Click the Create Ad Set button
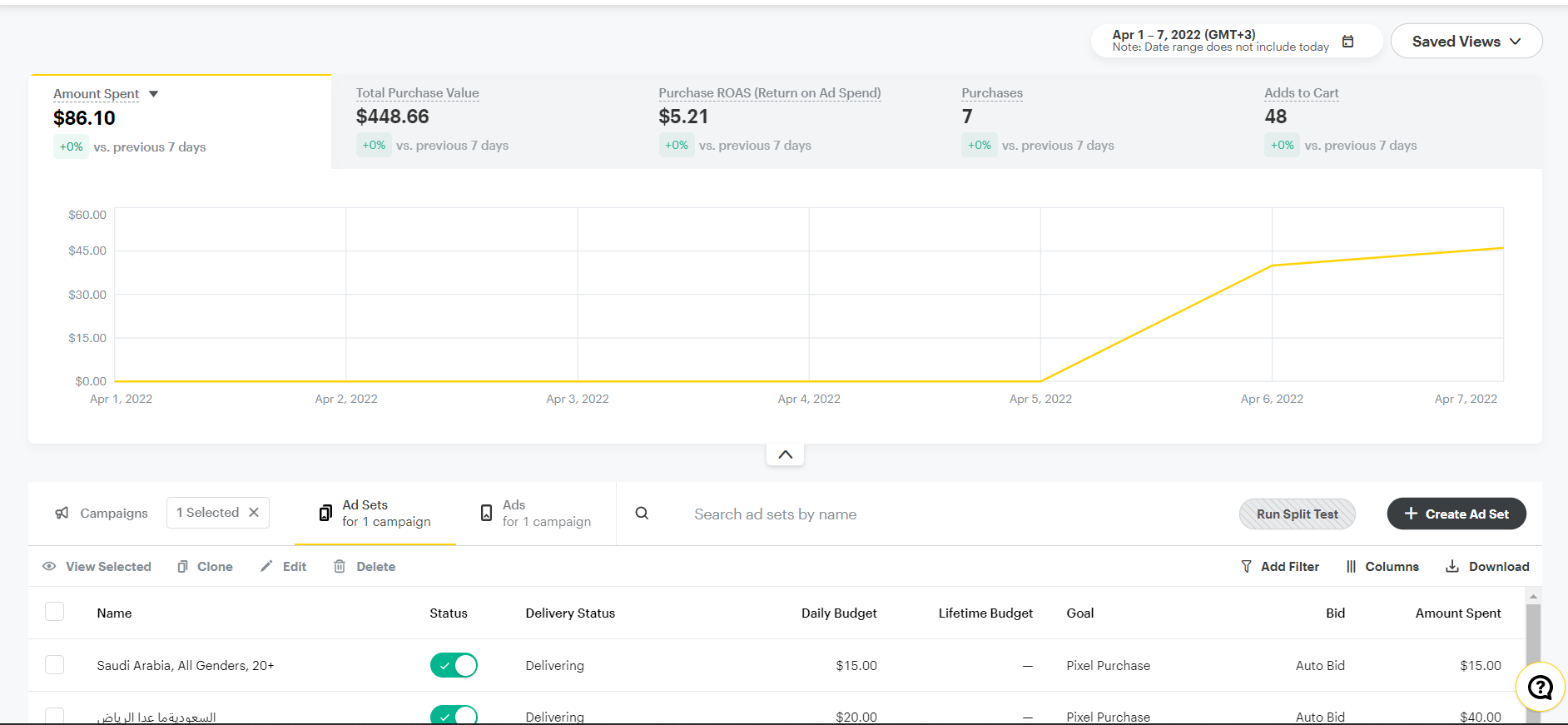 click(x=1456, y=514)
